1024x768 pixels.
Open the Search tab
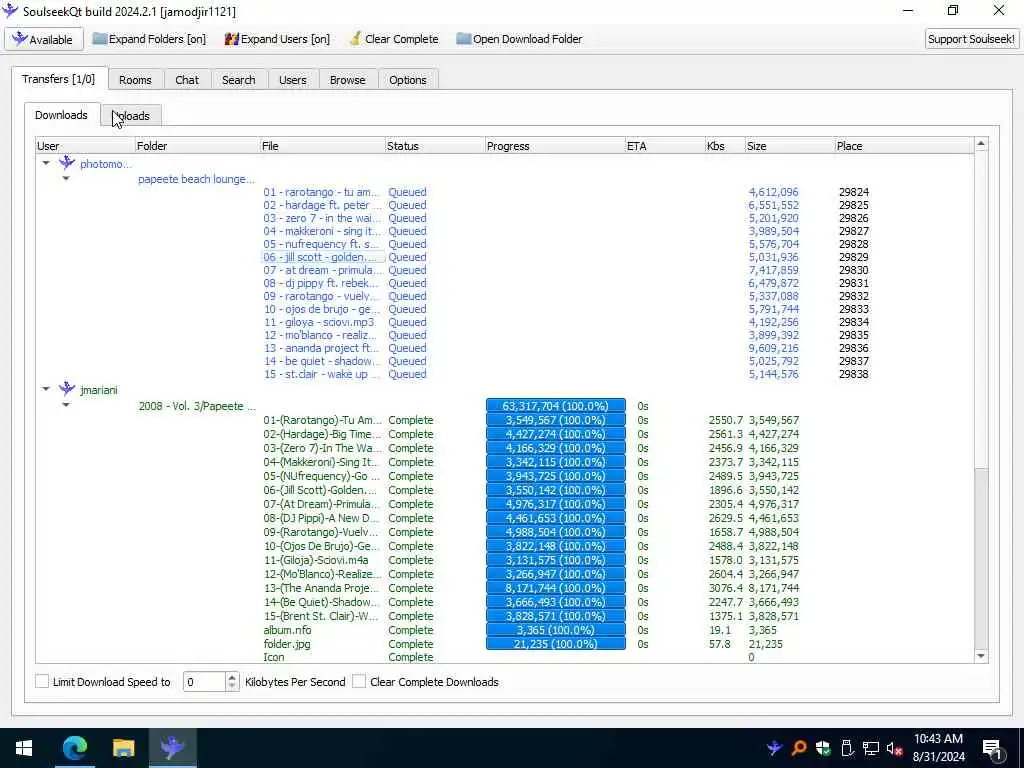(x=238, y=80)
